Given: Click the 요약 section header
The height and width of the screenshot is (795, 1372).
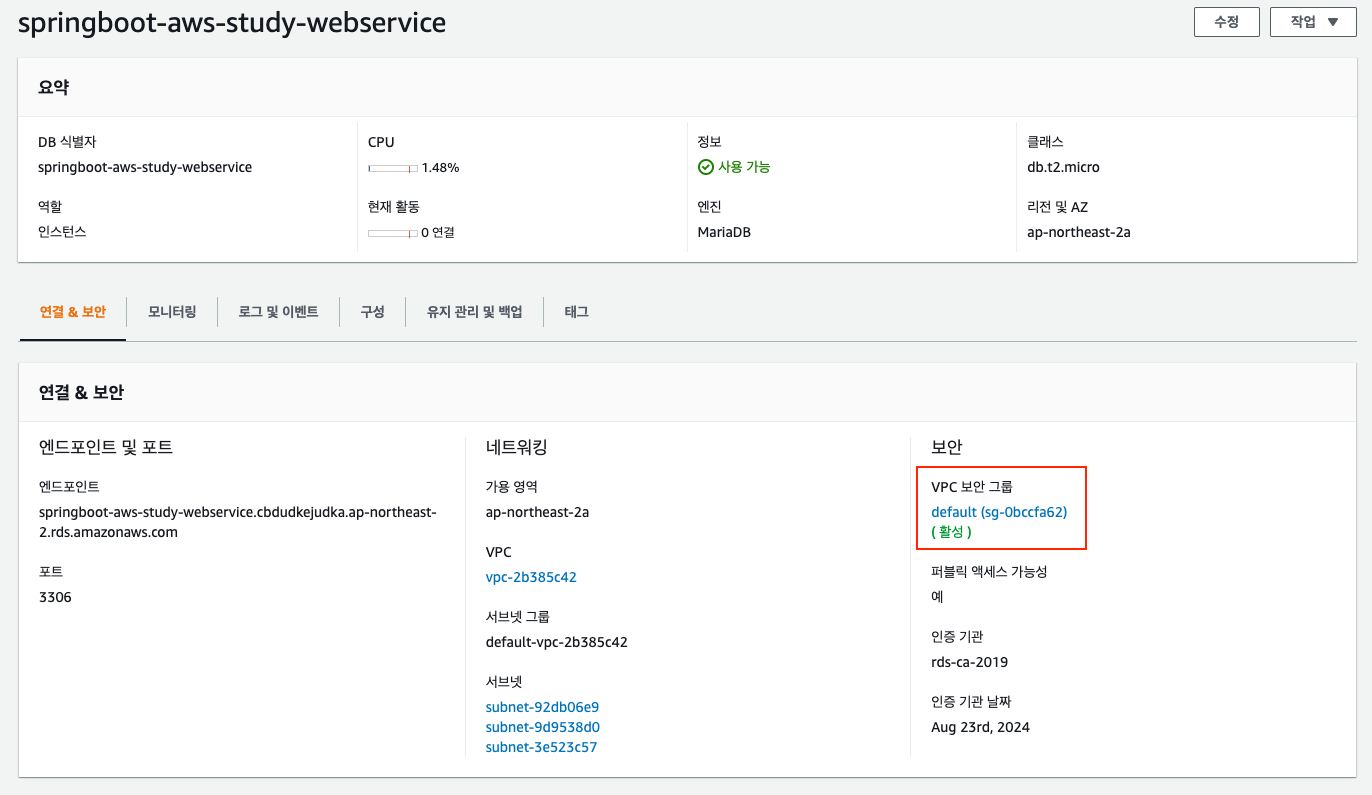Looking at the screenshot, I should [x=53, y=87].
